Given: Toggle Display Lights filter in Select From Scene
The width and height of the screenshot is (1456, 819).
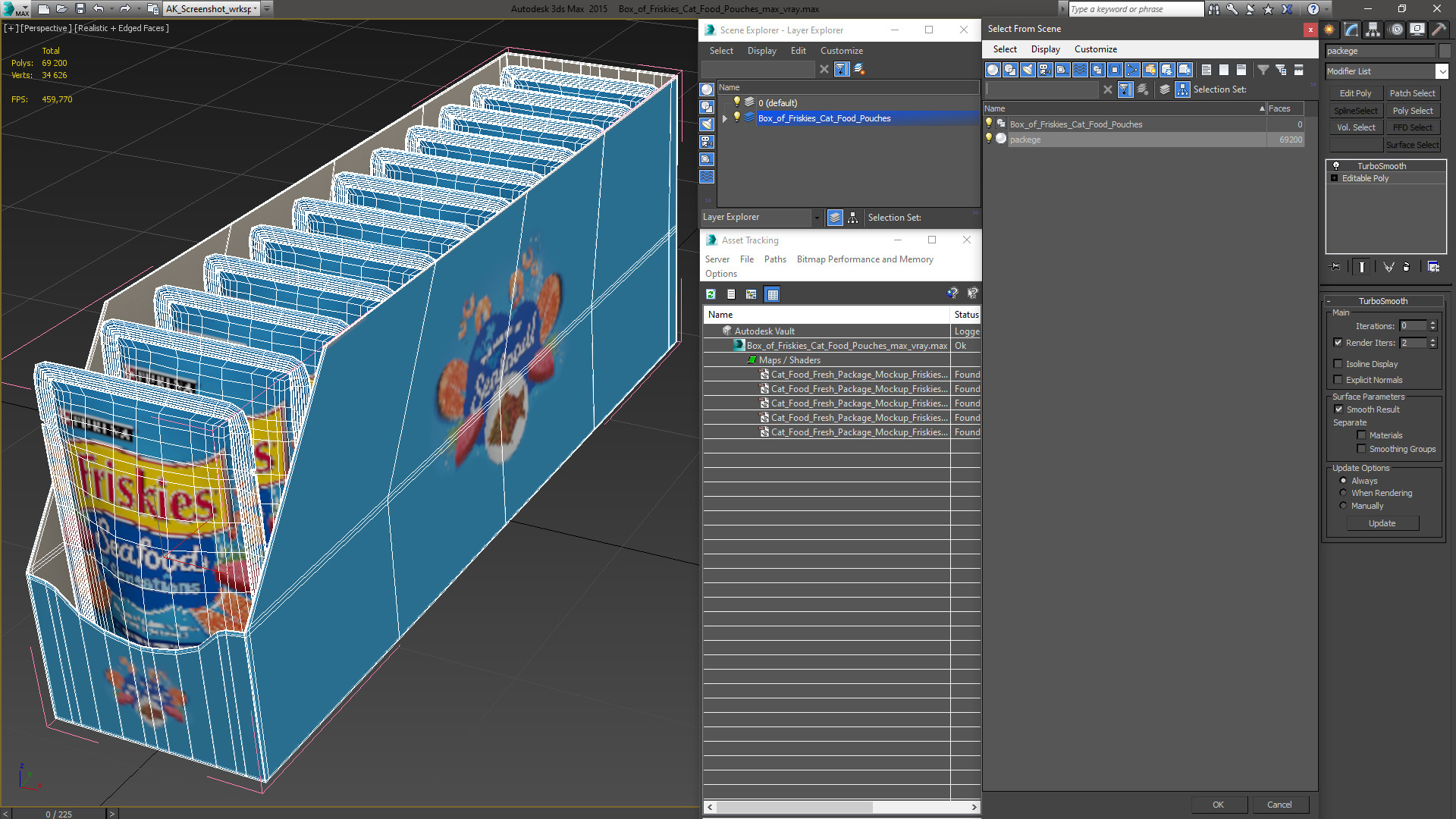Looking at the screenshot, I should (1028, 70).
